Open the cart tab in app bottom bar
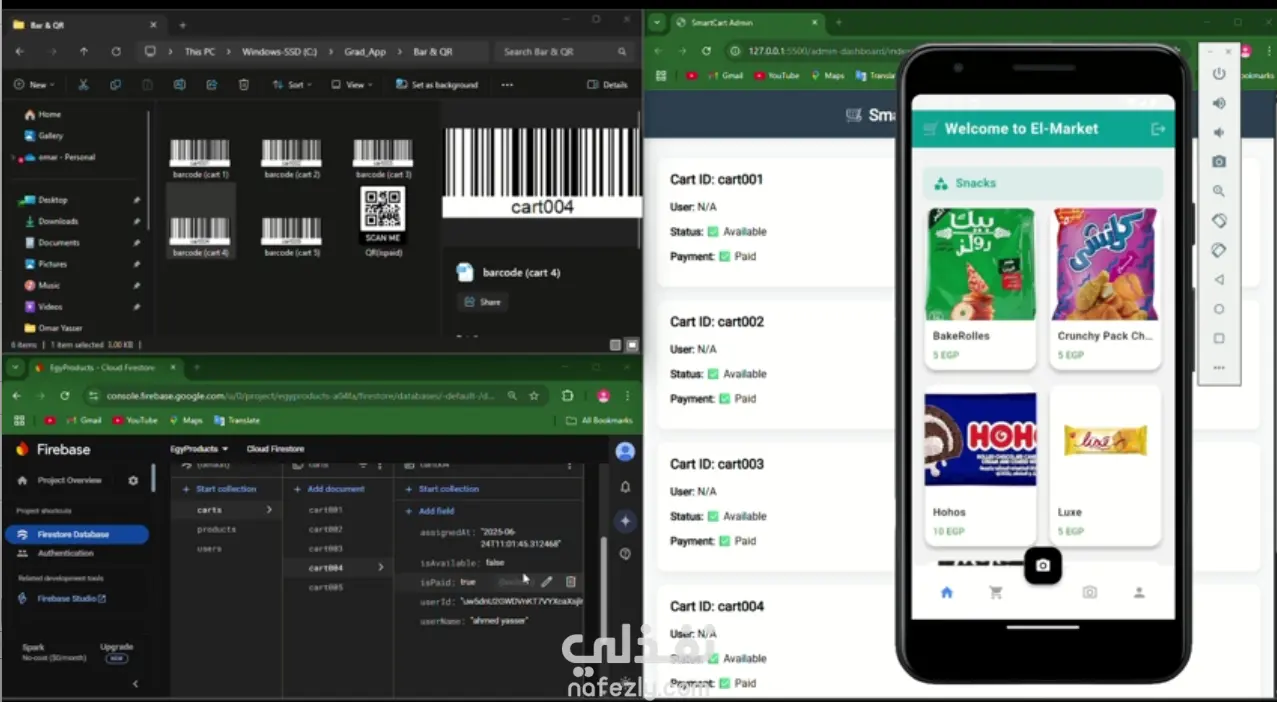This screenshot has width=1277, height=702. point(995,593)
